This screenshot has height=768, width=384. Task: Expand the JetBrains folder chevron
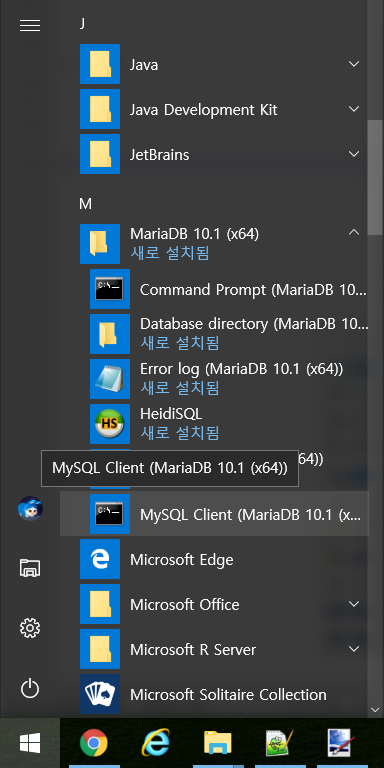(354, 154)
